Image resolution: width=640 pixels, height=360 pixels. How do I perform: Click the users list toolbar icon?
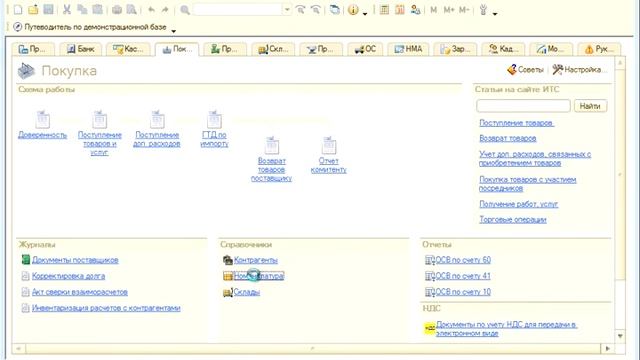pyautogui.click(x=416, y=9)
